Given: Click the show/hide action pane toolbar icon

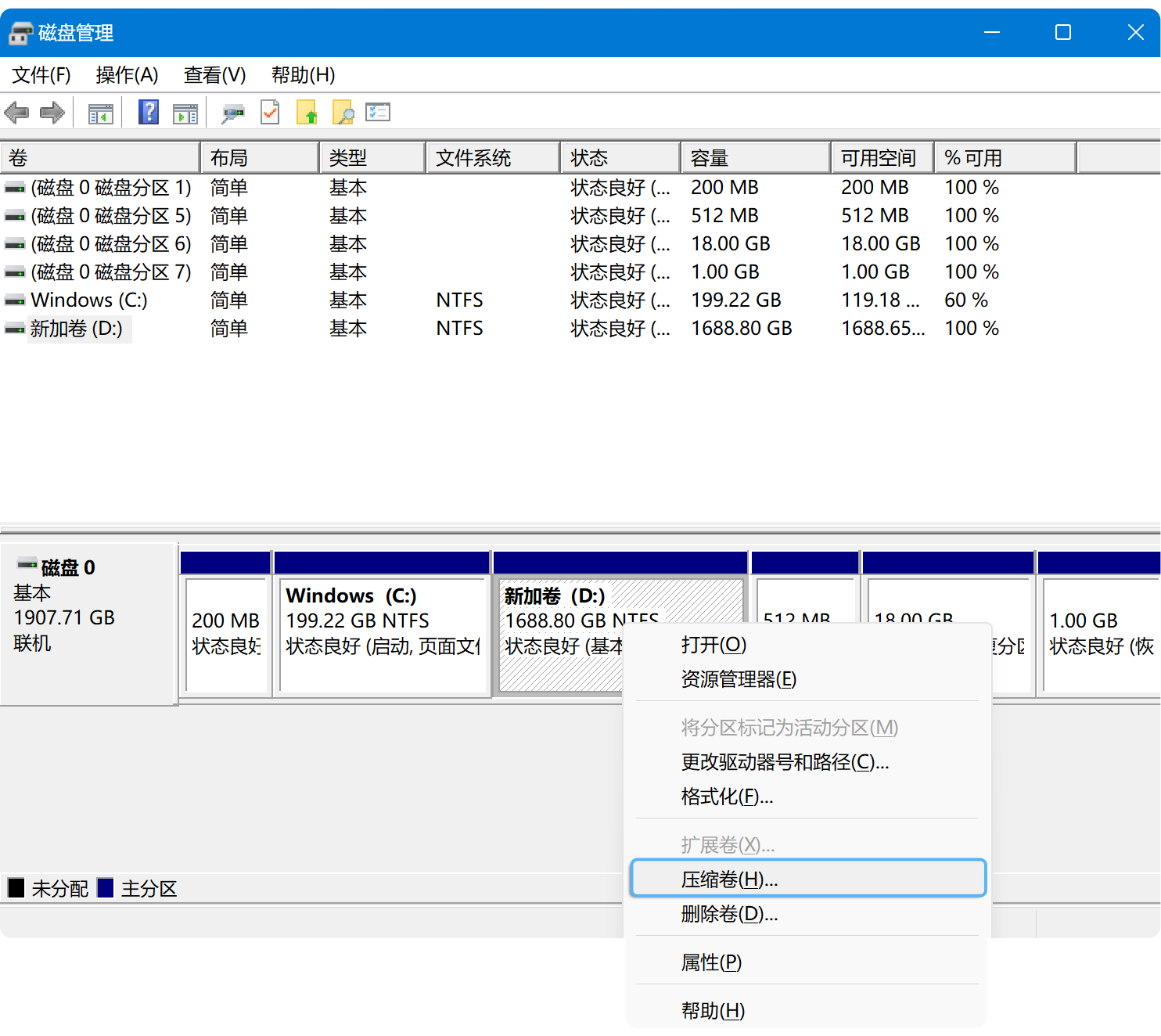Looking at the screenshot, I should click(185, 113).
